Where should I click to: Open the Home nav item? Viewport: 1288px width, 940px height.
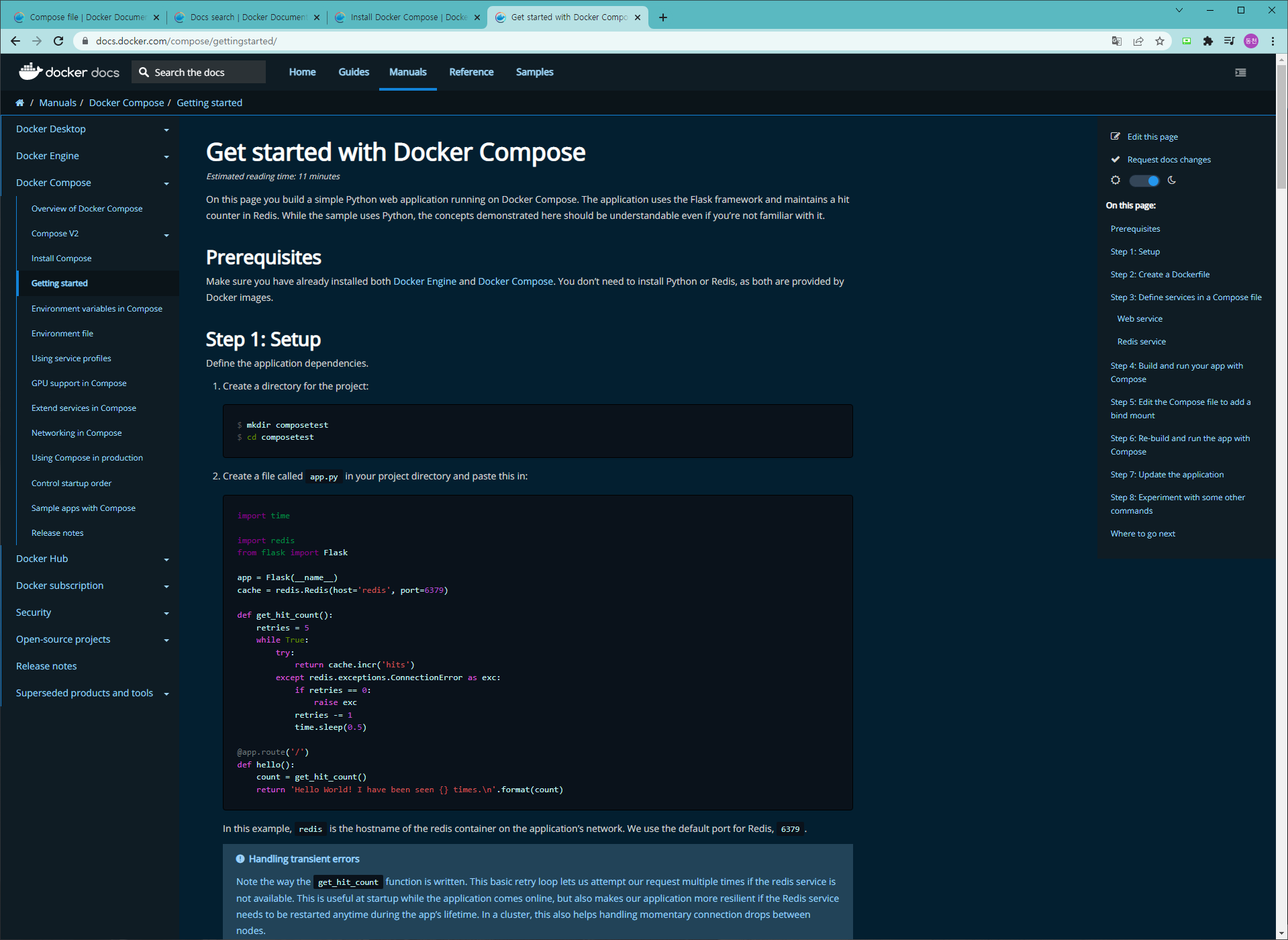[302, 72]
